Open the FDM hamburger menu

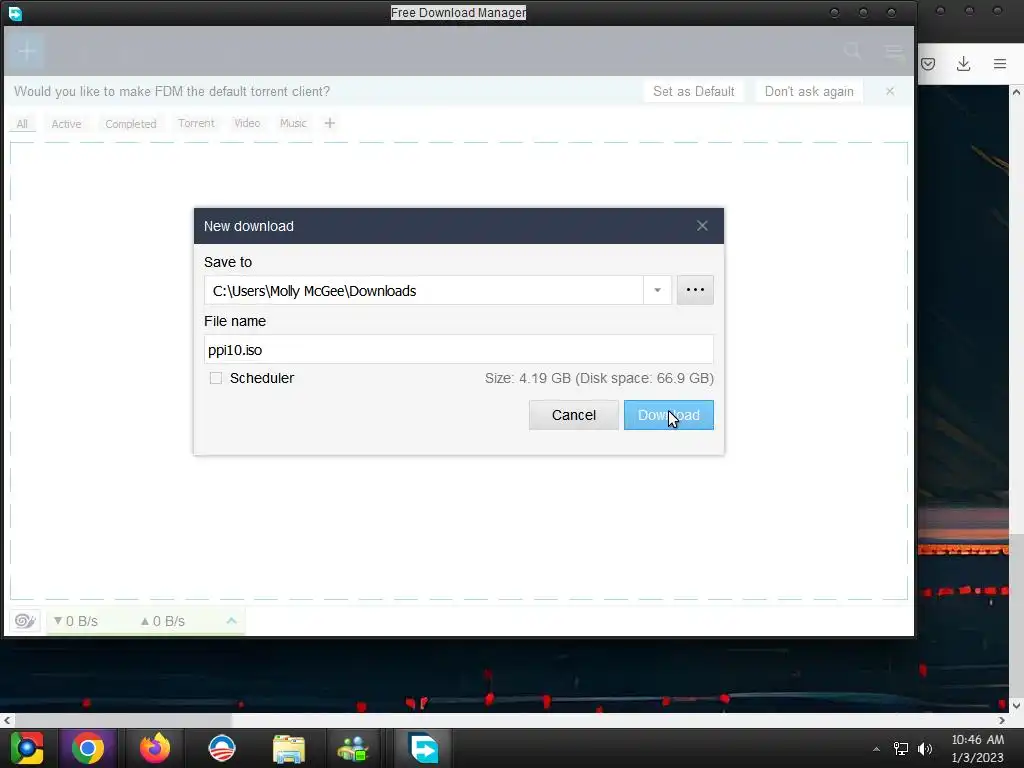pyautogui.click(x=893, y=51)
